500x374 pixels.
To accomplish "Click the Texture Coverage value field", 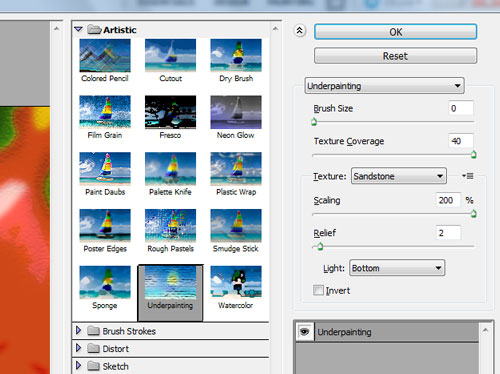I will [461, 141].
